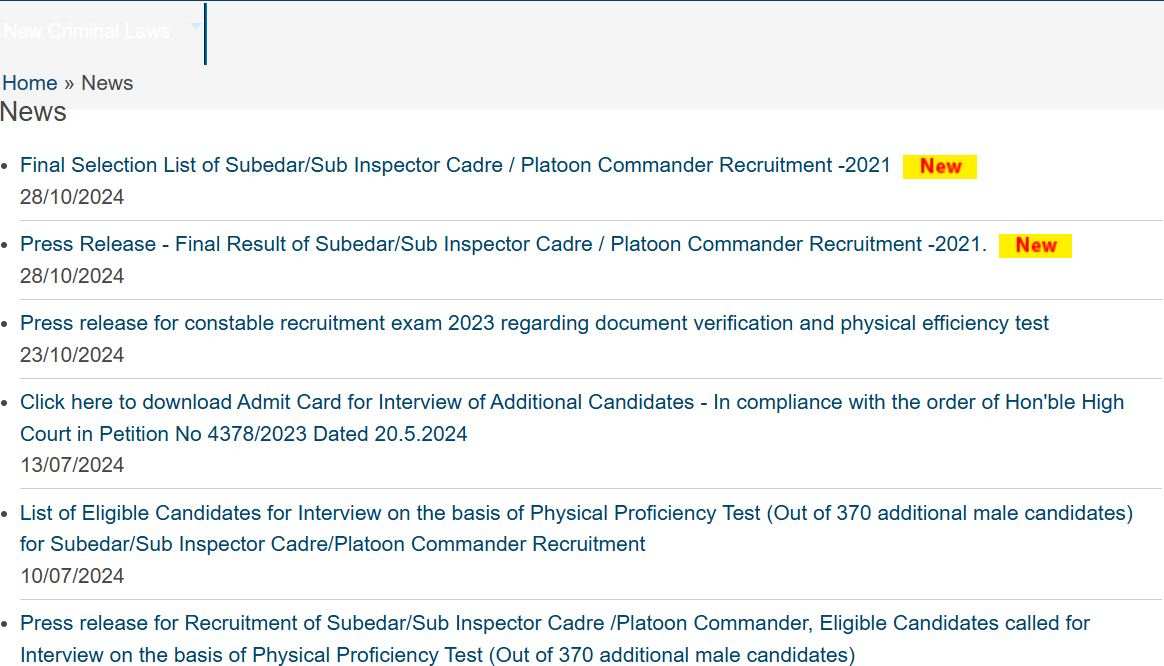Click the 13/07/2024 date text
The image size is (1164, 666).
click(x=72, y=465)
